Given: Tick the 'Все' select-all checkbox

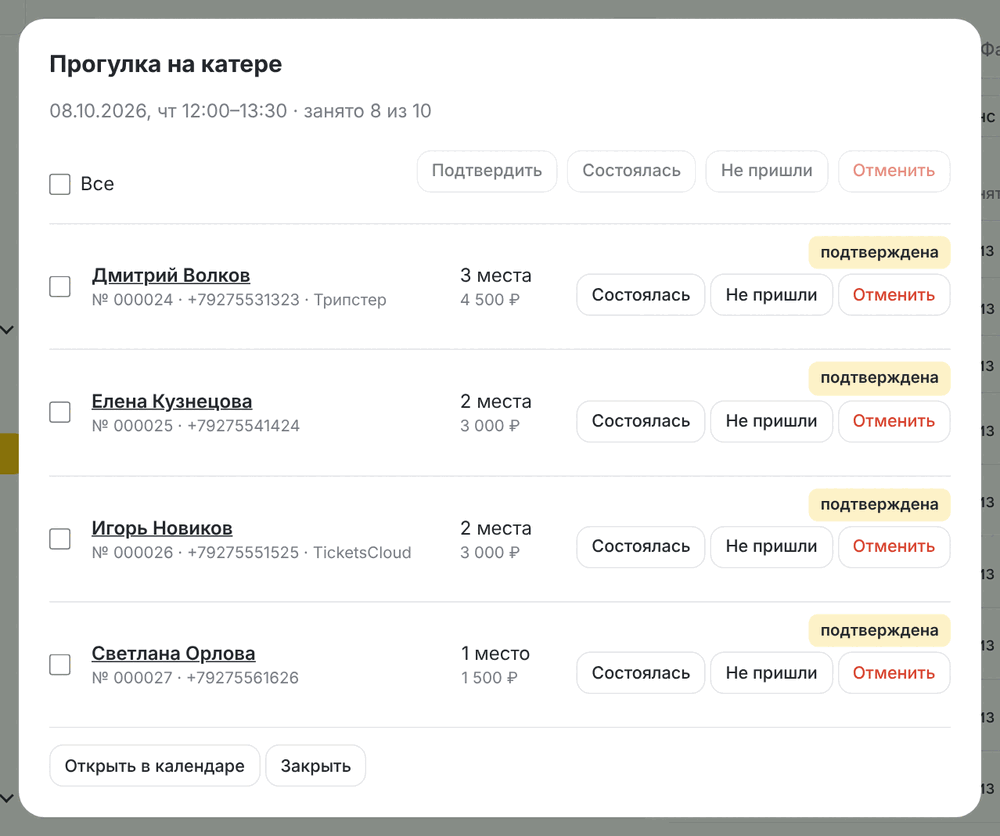Looking at the screenshot, I should click(x=60, y=184).
